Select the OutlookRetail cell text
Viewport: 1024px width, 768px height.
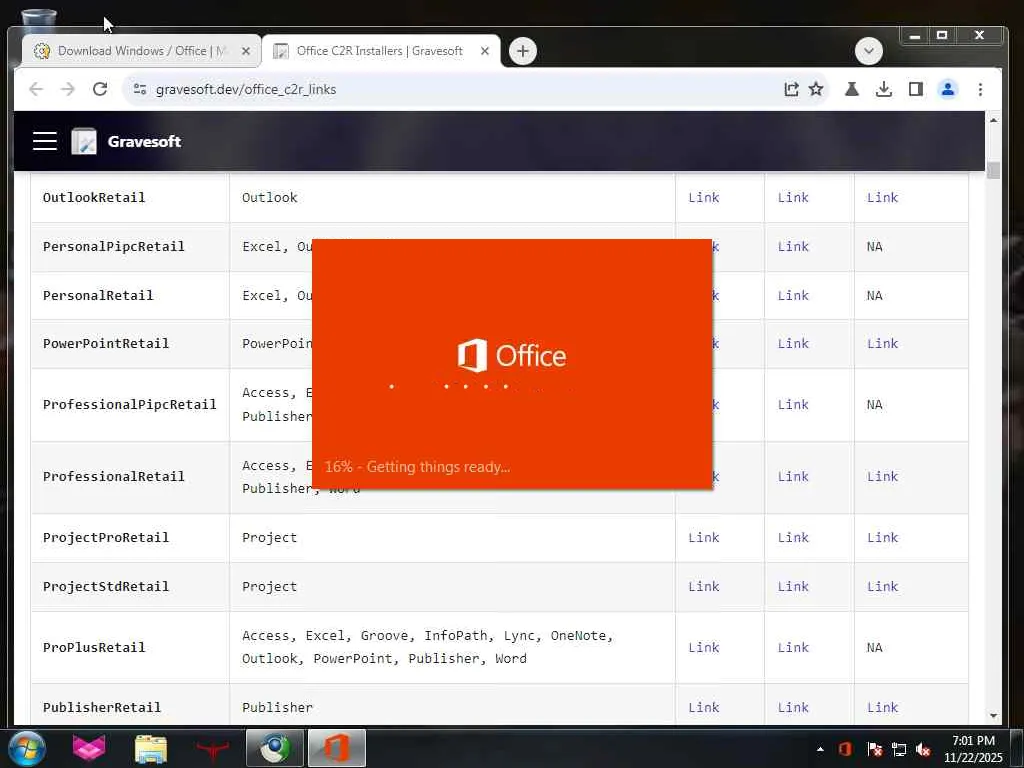click(94, 197)
